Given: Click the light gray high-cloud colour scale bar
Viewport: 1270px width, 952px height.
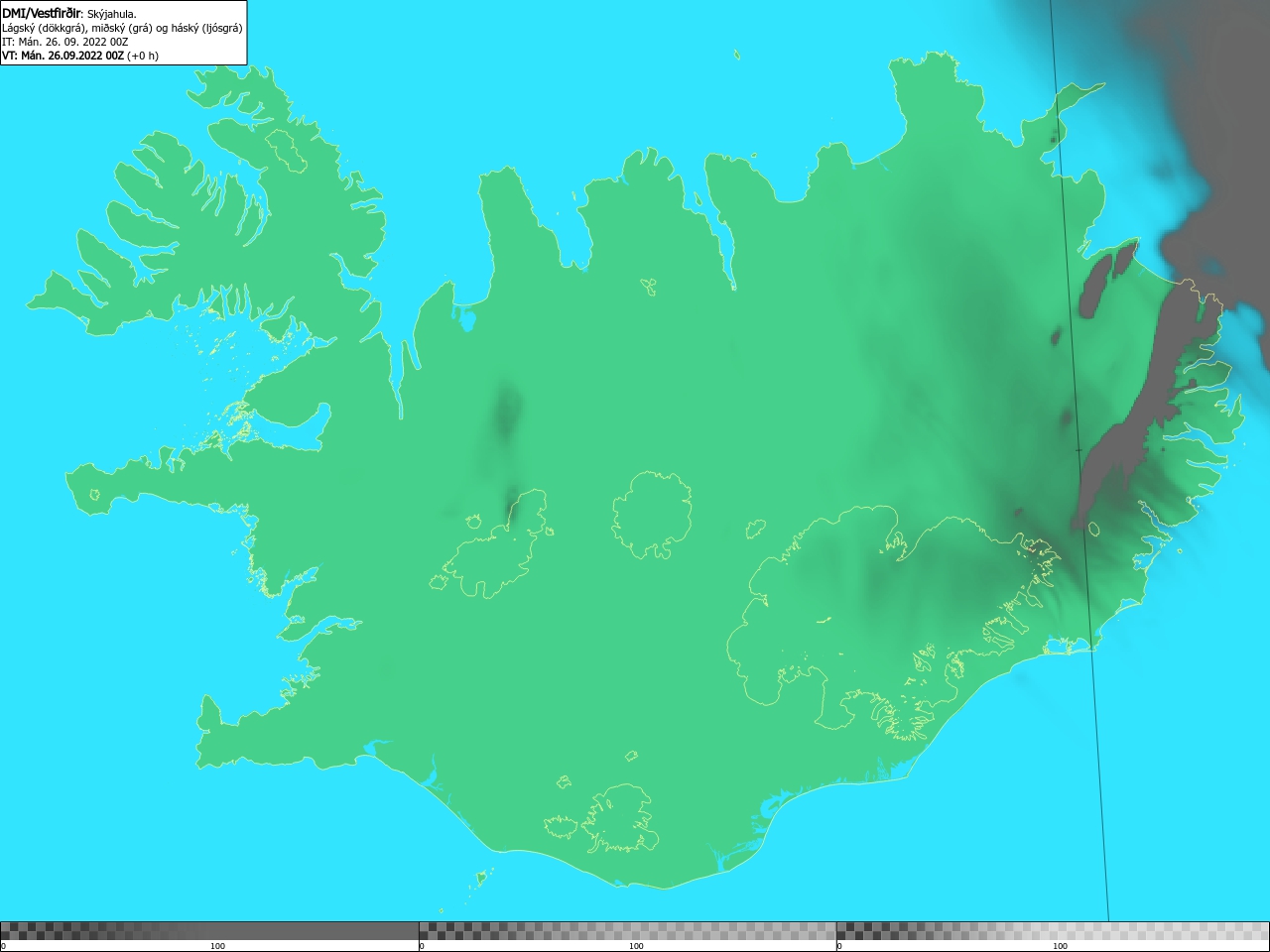Looking at the screenshot, I should pos(1053,931).
